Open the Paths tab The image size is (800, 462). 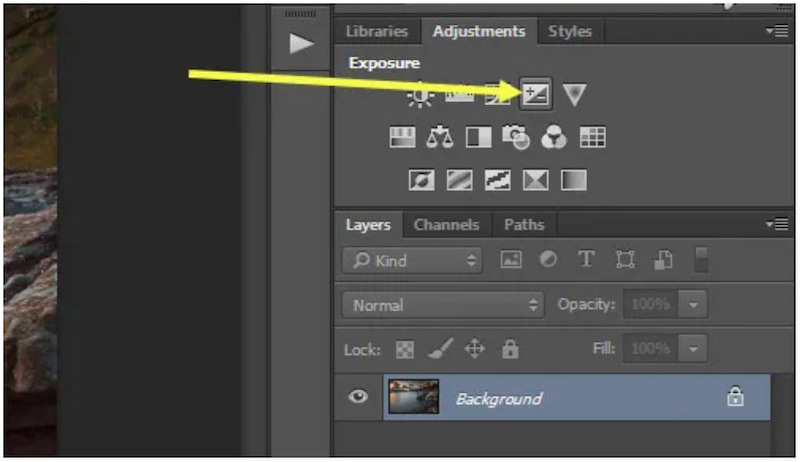pyautogui.click(x=524, y=225)
